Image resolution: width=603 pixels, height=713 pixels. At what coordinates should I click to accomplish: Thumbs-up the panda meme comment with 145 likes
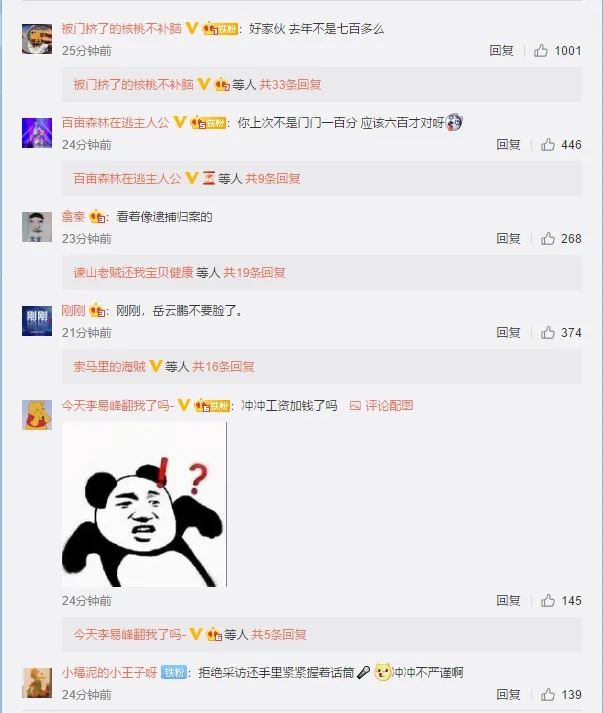548,601
